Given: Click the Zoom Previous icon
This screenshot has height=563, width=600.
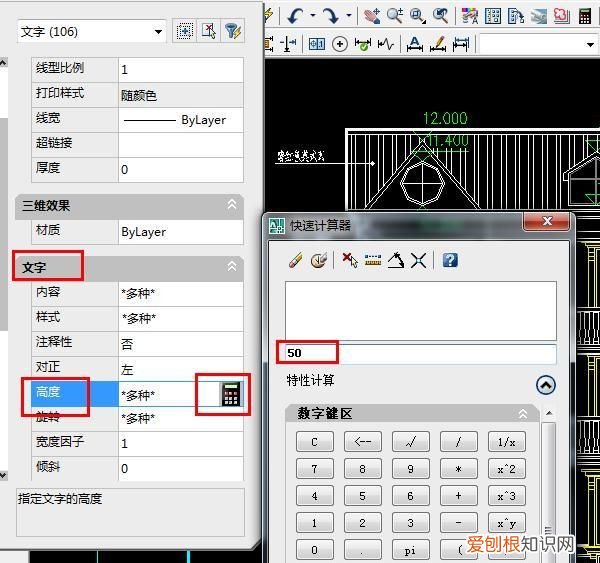Looking at the screenshot, I should click(x=440, y=16).
